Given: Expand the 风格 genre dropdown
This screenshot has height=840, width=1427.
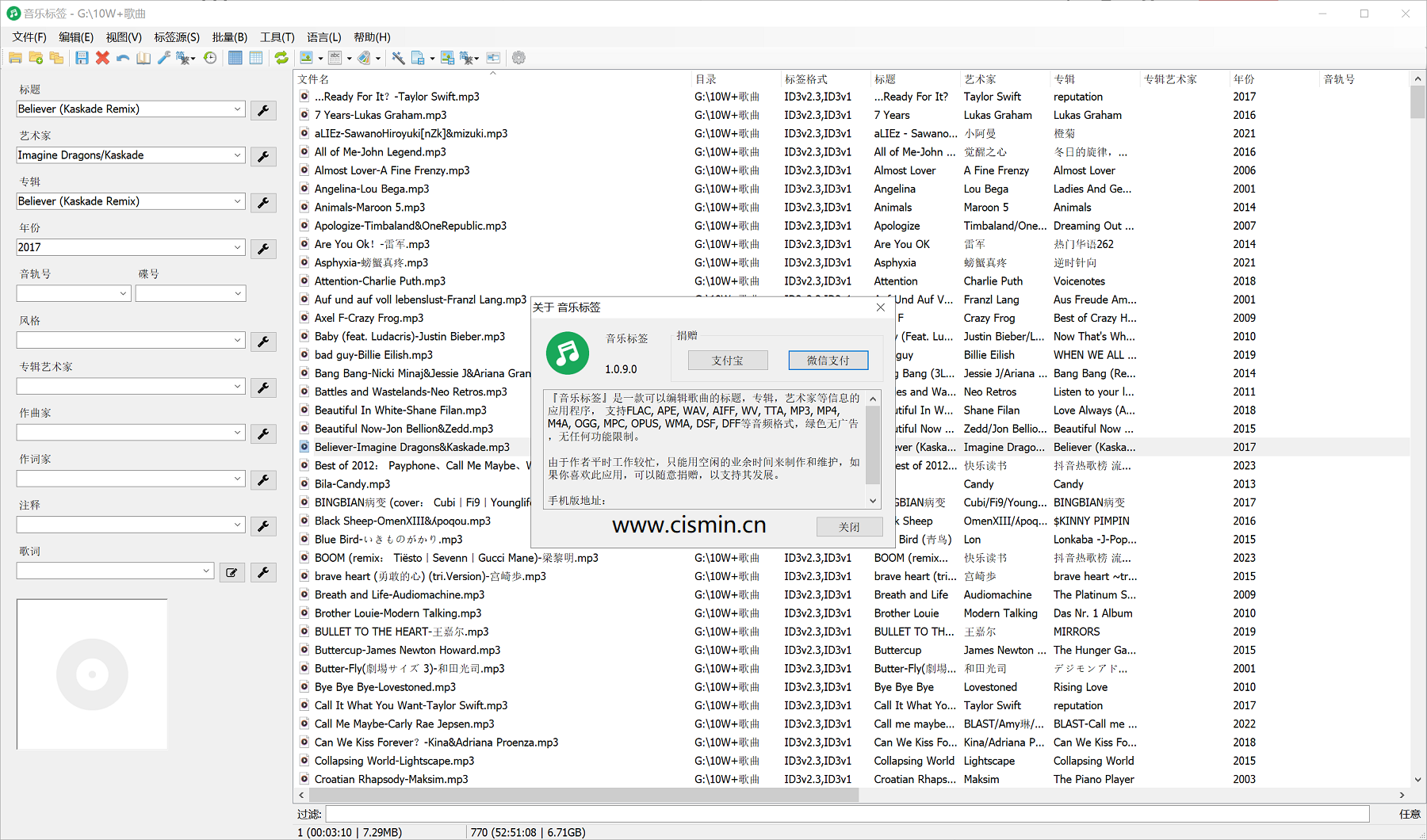Looking at the screenshot, I should pyautogui.click(x=238, y=340).
